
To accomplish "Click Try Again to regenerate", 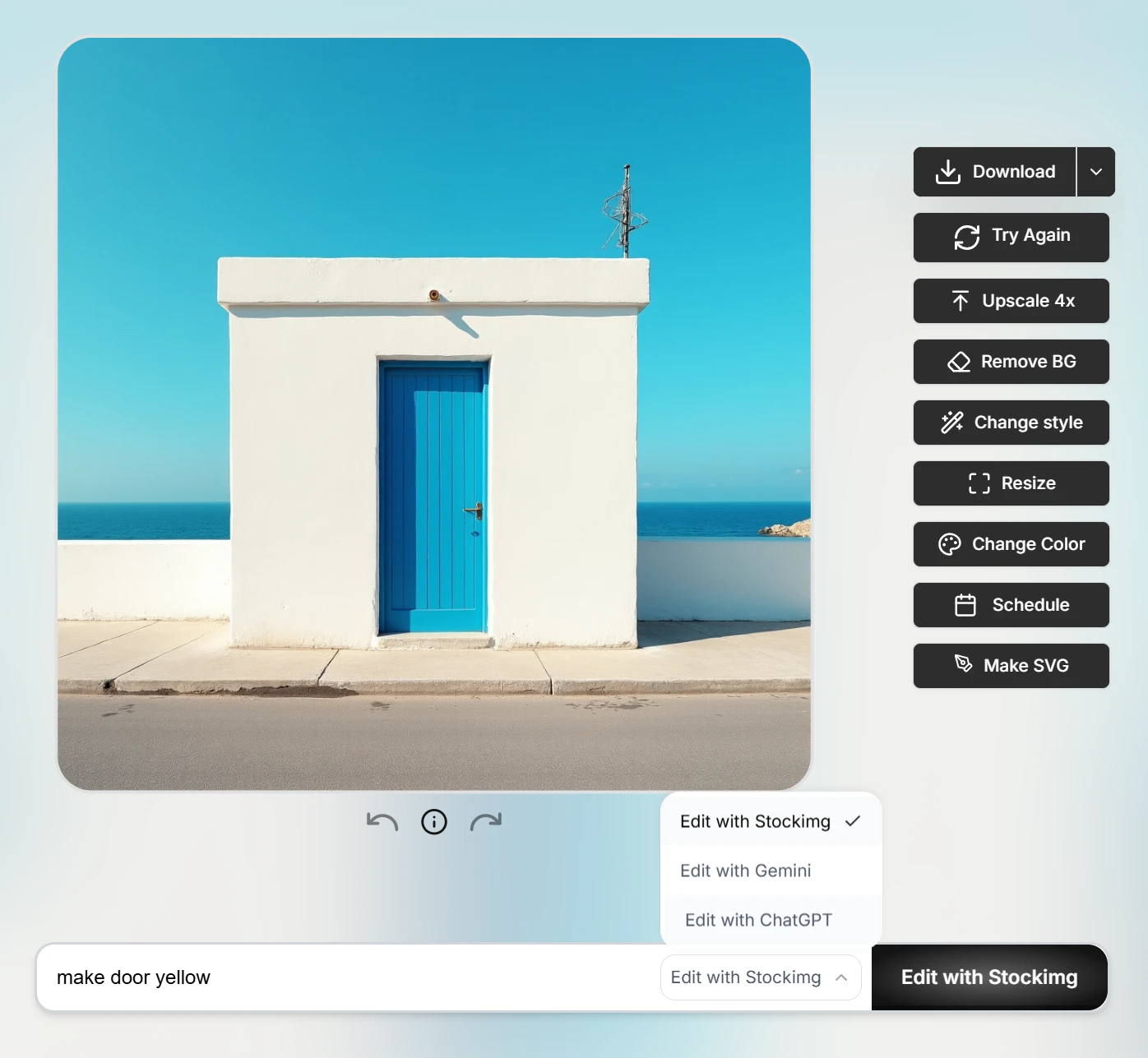I will (1011, 237).
